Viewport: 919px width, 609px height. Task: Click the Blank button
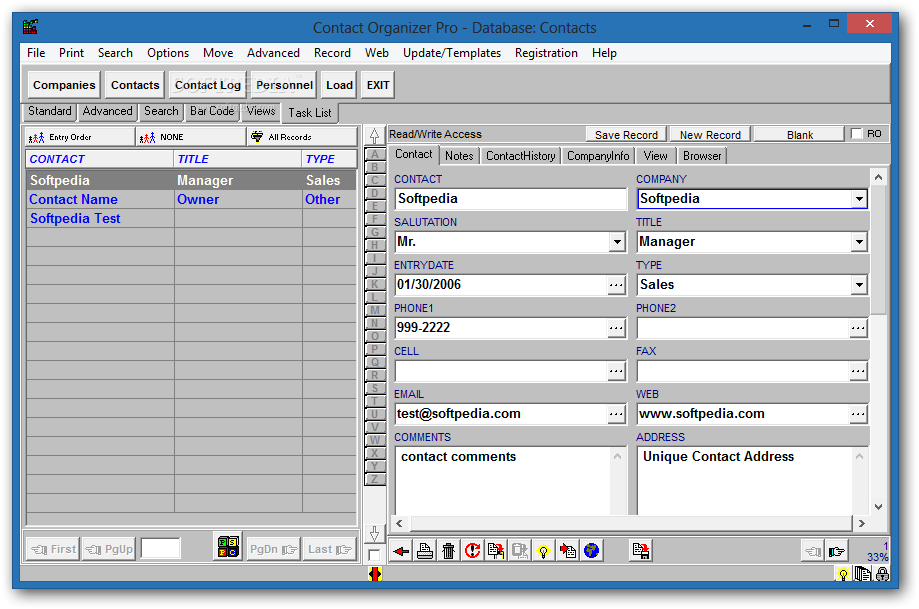click(799, 135)
